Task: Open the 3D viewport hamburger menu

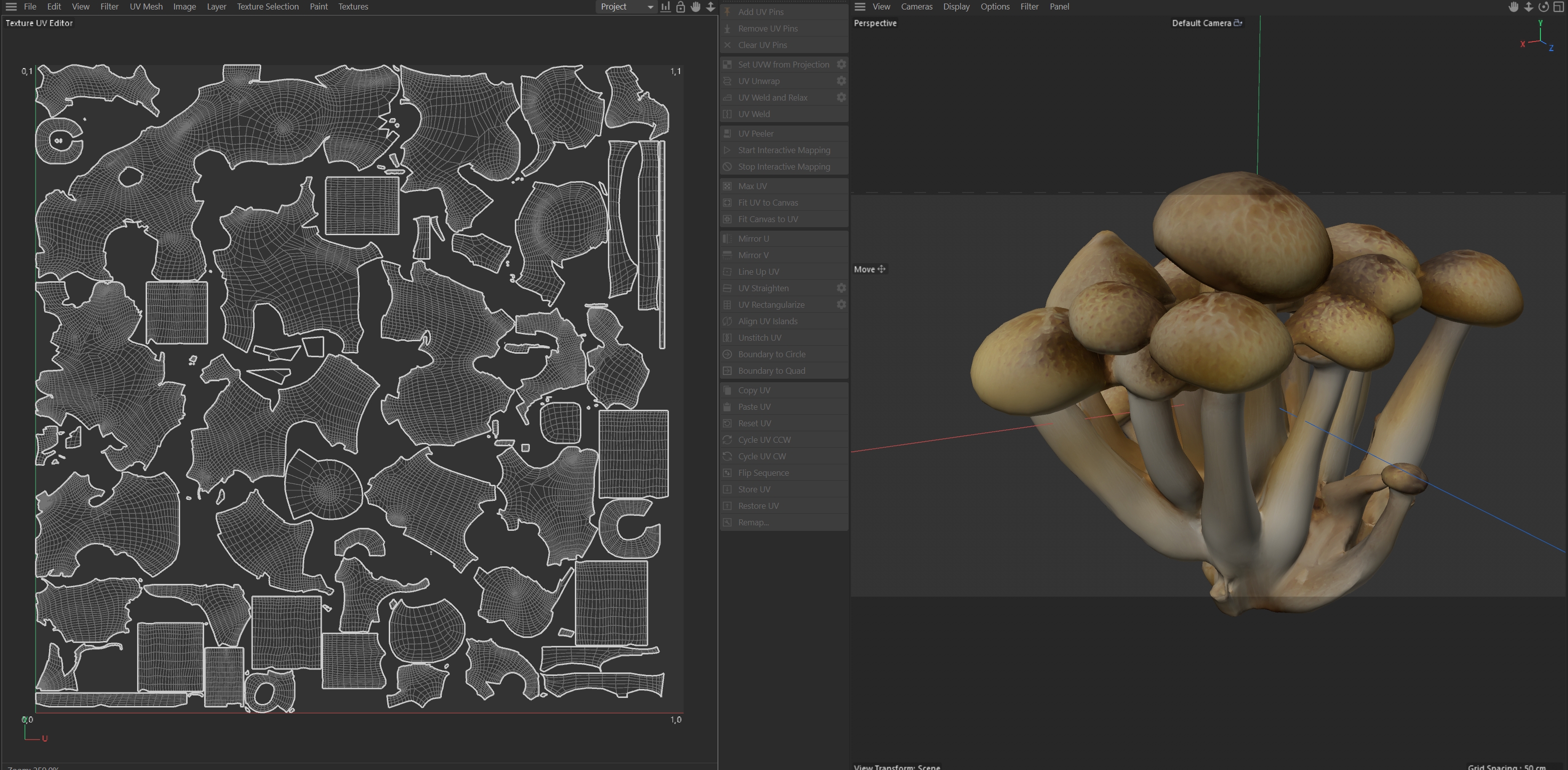Action: click(860, 7)
